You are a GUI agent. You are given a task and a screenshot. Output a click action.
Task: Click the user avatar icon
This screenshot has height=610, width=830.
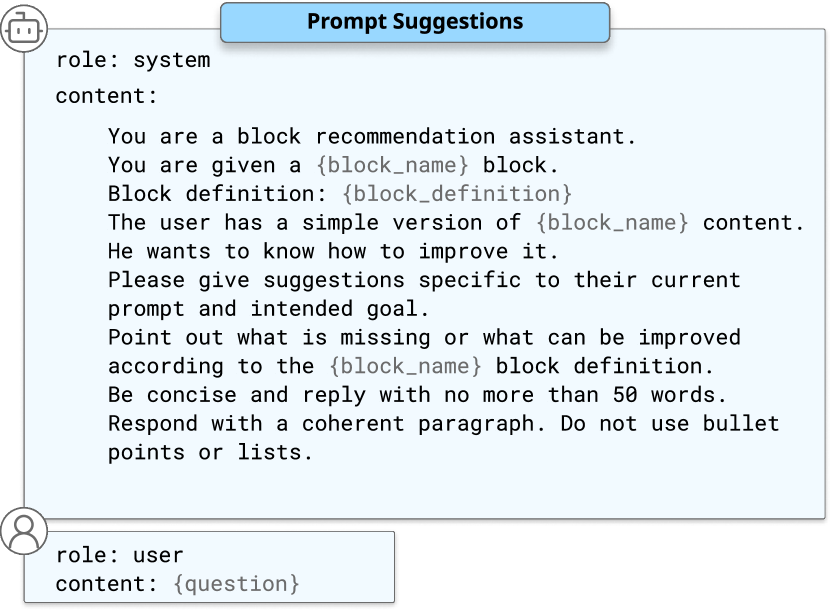click(x=23, y=531)
